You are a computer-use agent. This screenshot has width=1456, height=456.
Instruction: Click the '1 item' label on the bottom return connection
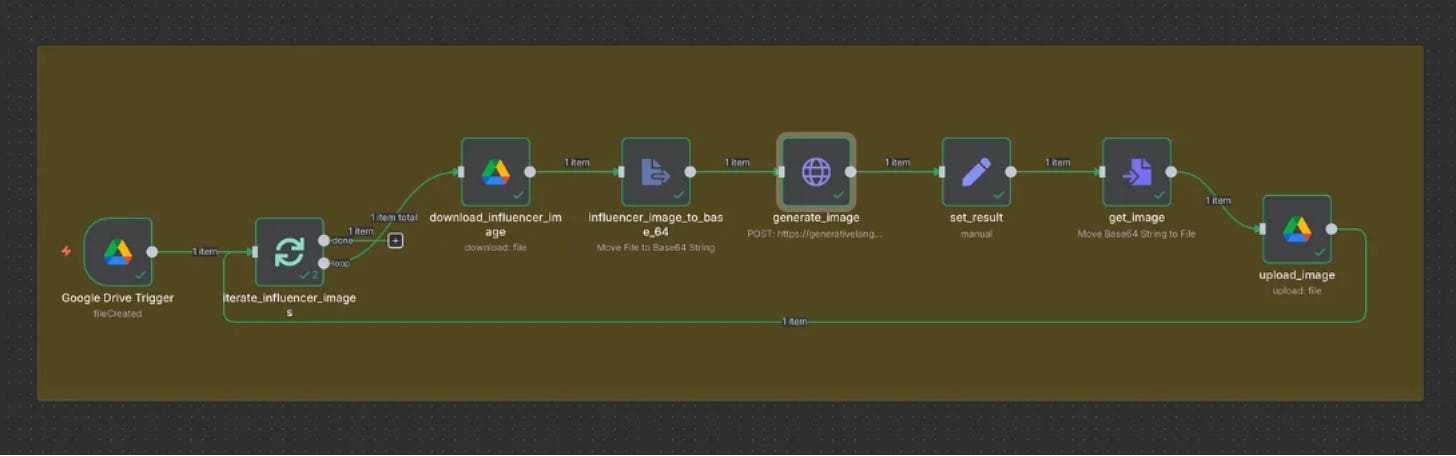point(795,322)
